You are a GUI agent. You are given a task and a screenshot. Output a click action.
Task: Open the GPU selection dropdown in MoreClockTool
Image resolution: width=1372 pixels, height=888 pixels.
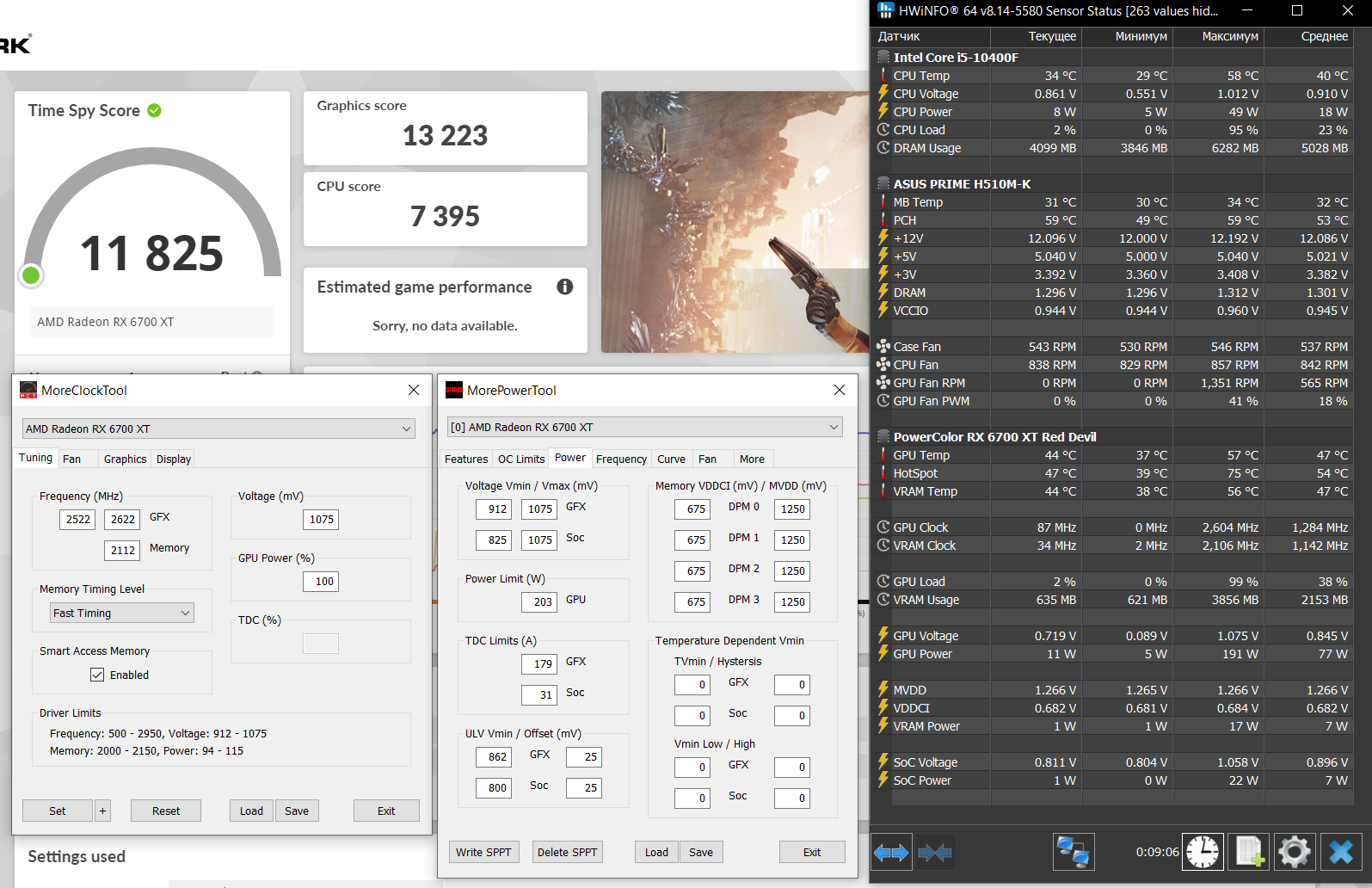click(x=218, y=429)
